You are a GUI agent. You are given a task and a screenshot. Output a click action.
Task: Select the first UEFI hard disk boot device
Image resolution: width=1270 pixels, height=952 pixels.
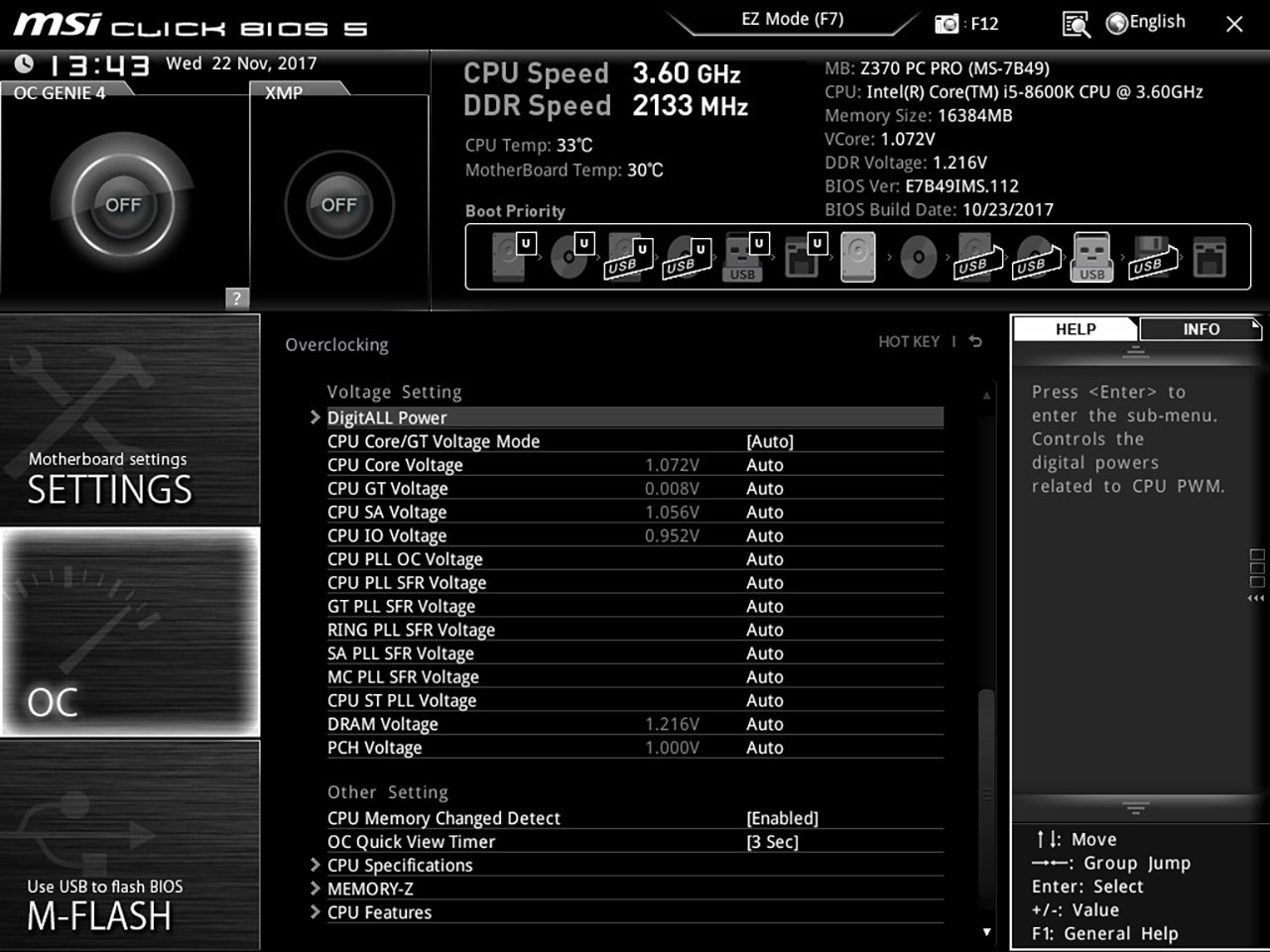512,257
